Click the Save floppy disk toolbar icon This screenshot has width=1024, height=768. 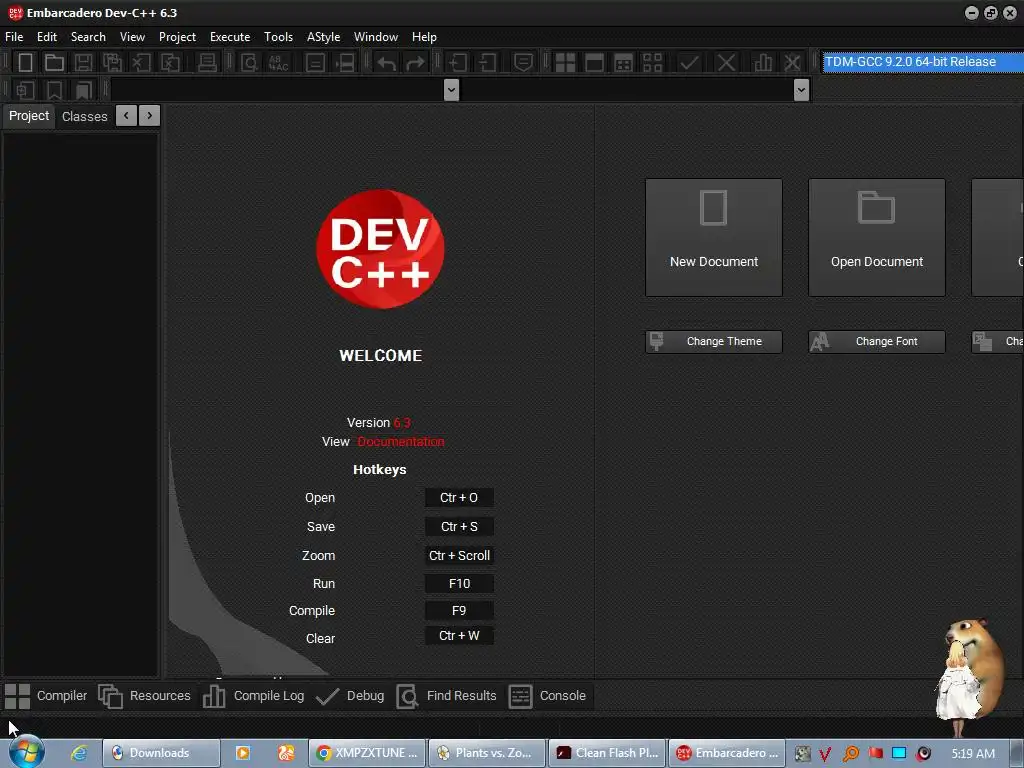[x=83, y=63]
